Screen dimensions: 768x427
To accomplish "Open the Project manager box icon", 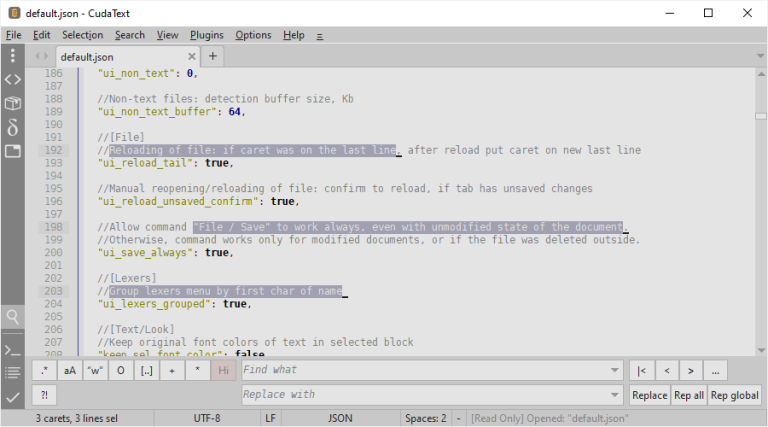I will click(x=13, y=103).
